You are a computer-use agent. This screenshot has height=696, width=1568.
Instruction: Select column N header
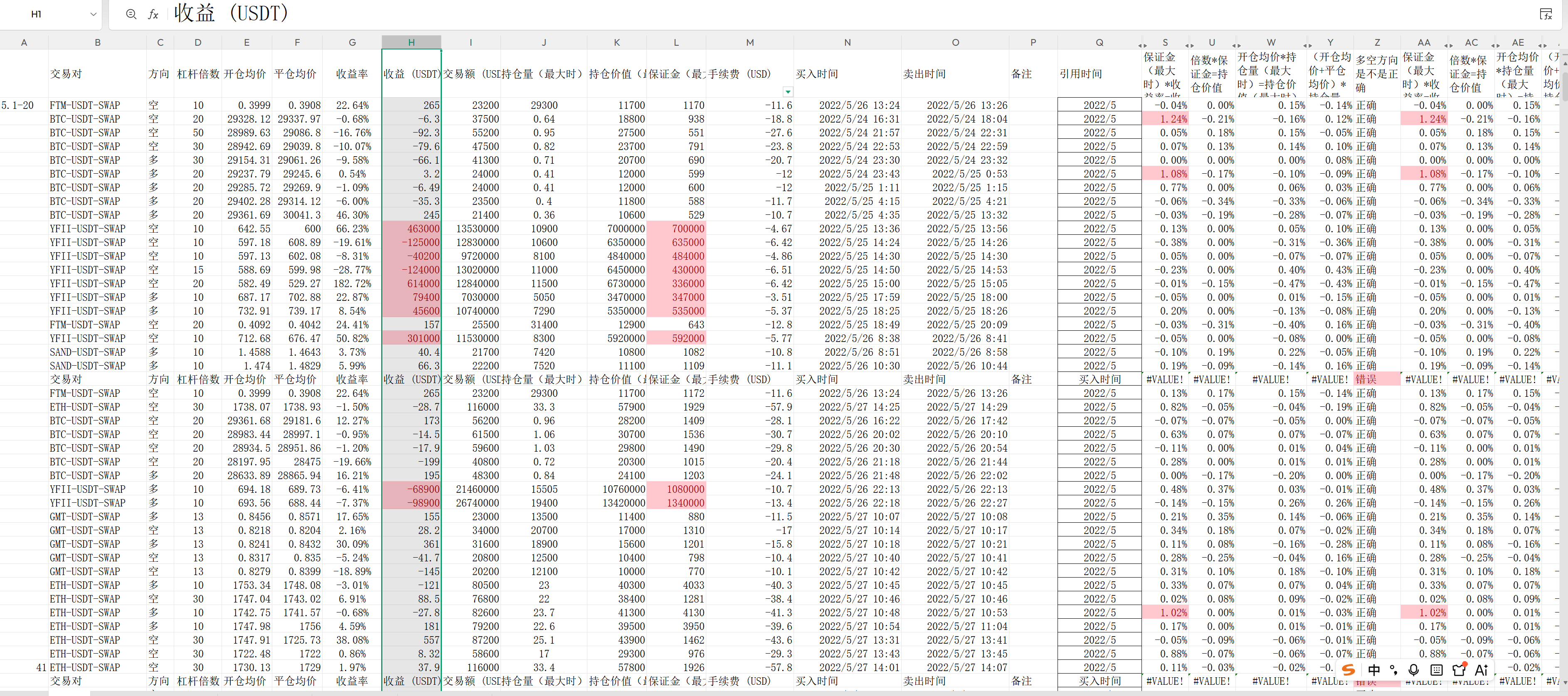pyautogui.click(x=847, y=42)
